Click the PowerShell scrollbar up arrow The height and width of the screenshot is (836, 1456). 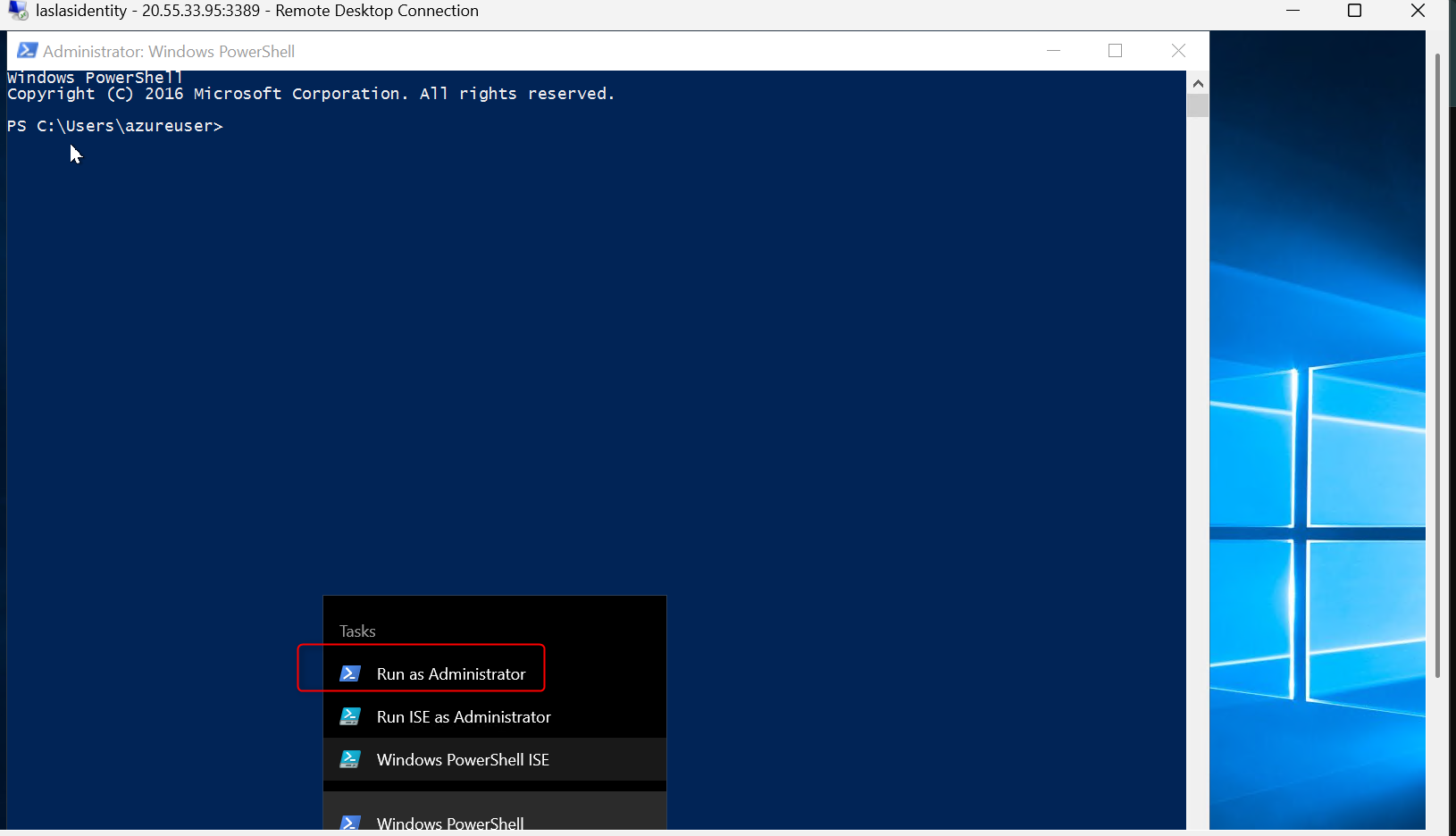click(1198, 83)
